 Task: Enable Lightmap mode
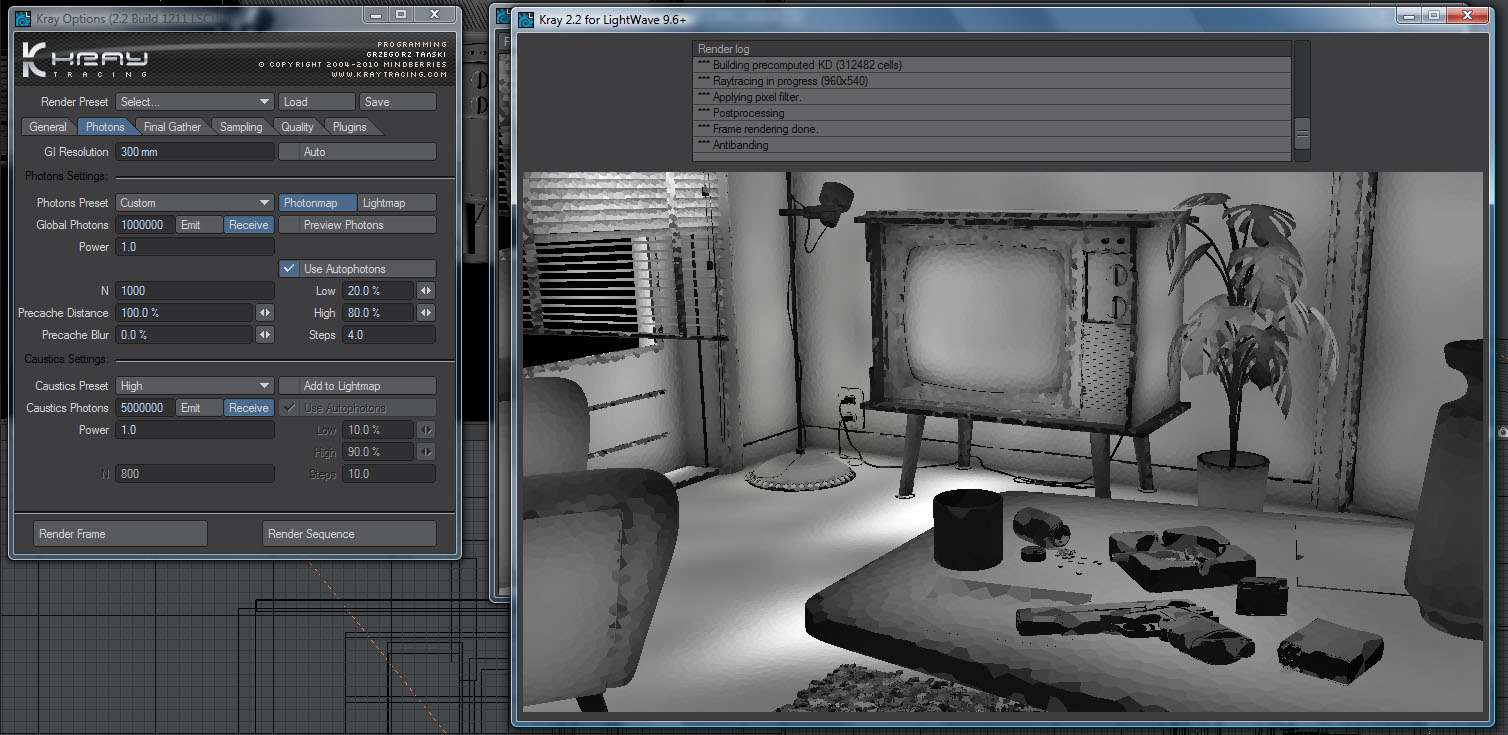click(396, 203)
